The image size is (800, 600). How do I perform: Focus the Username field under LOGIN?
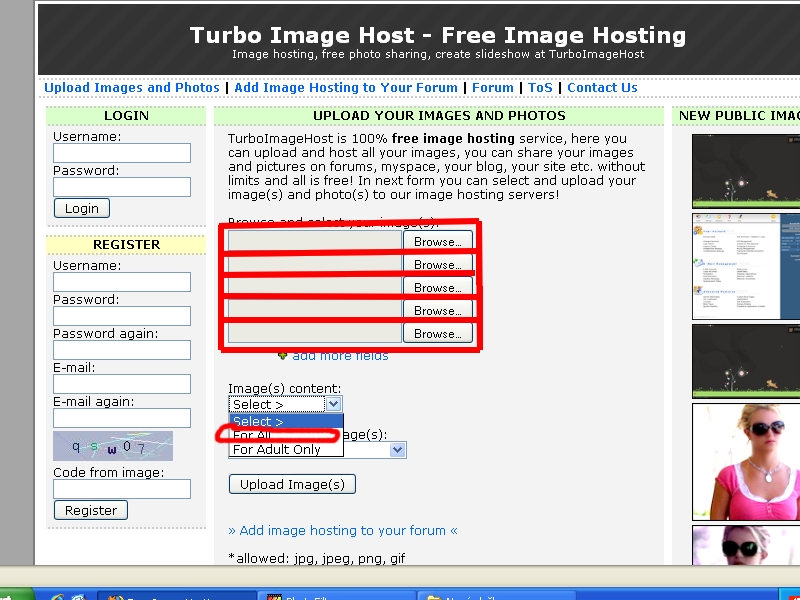tap(122, 153)
